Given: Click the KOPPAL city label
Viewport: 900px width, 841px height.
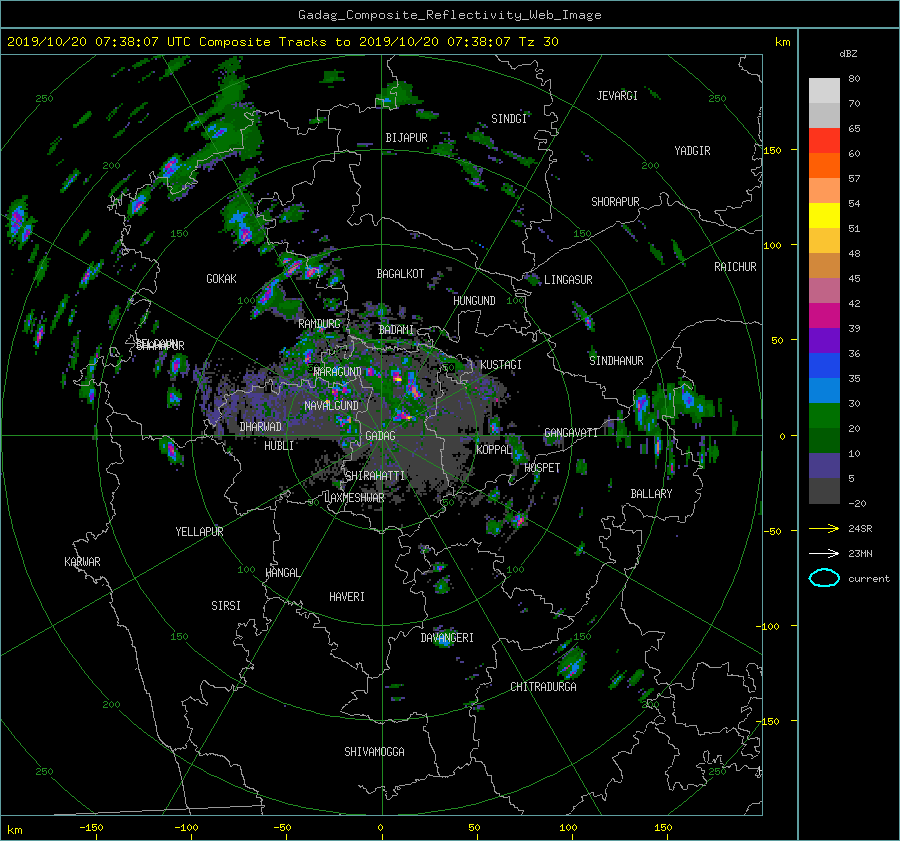Looking at the screenshot, I should 494,450.
